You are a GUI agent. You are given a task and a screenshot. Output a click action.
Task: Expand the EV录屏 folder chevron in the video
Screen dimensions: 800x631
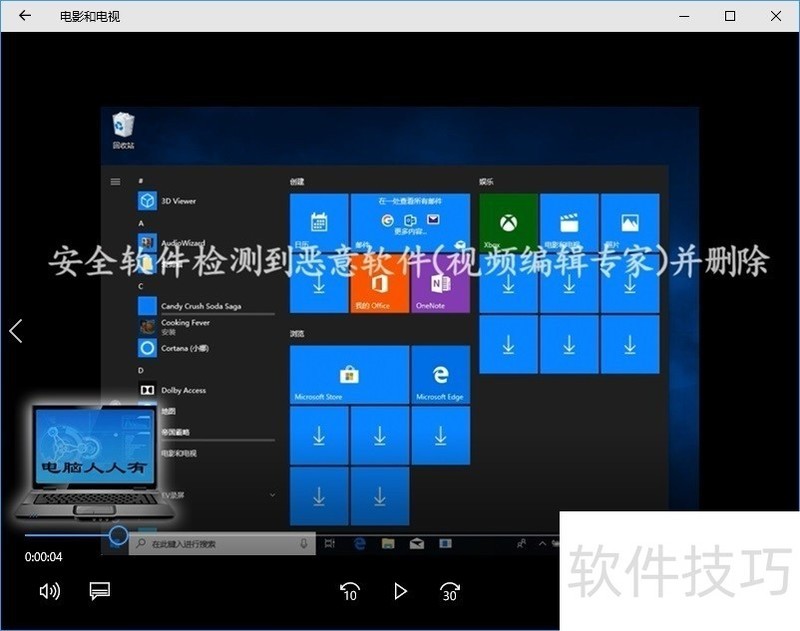(x=272, y=495)
